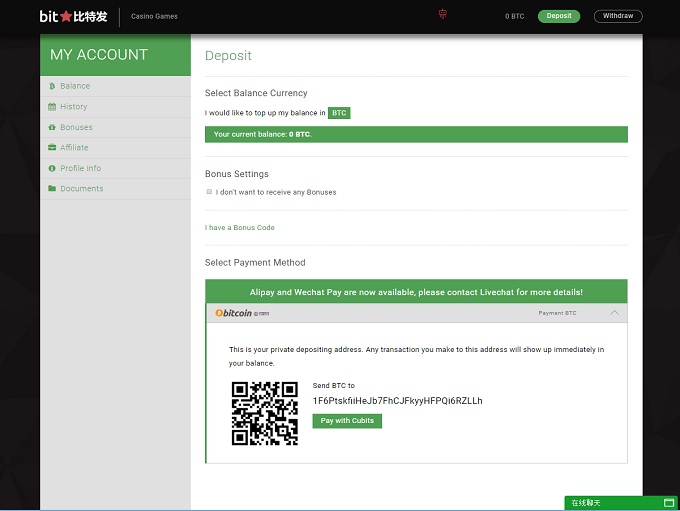Click the Bitcoin logo in payment row
Screen dimensions: 680x511
tap(234, 313)
